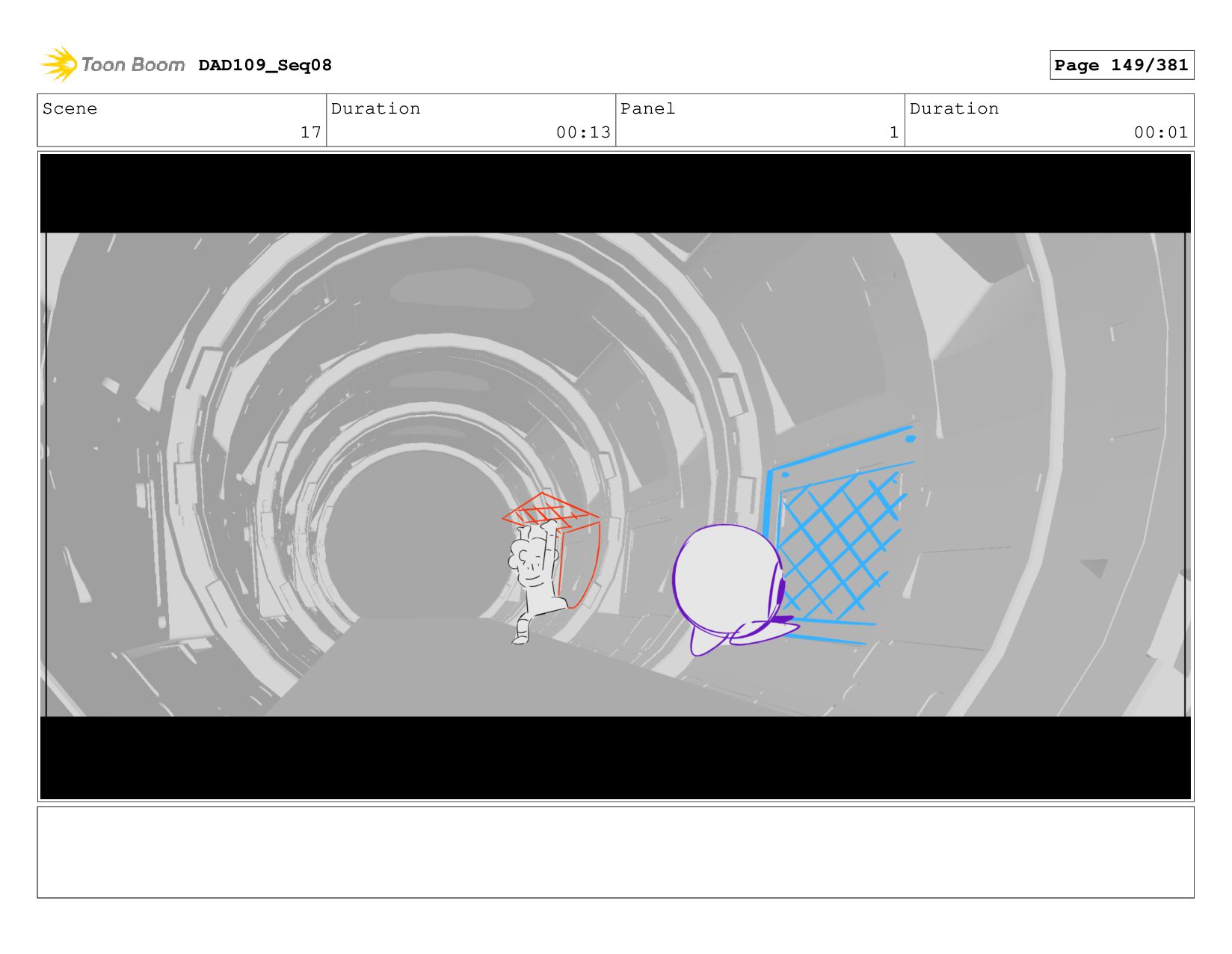Click the panel number 1
Viewport: 1232px width, 954px height.
pos(893,132)
